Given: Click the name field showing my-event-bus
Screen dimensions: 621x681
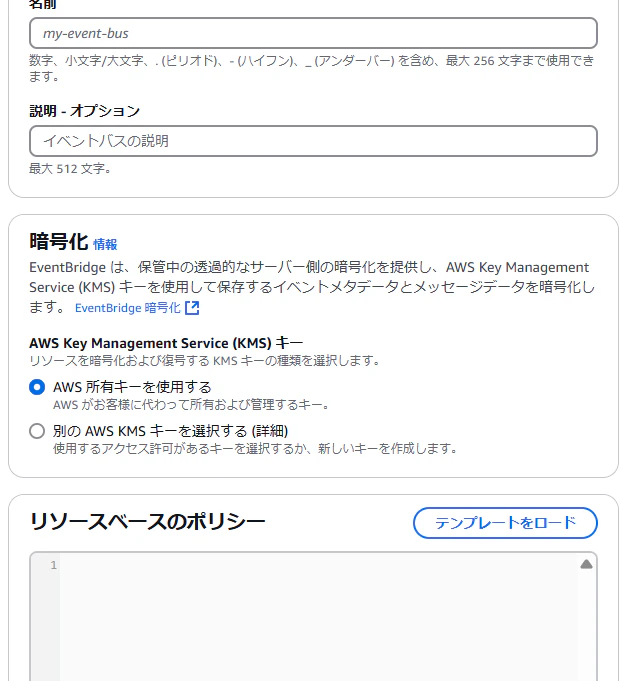Looking at the screenshot, I should [x=313, y=33].
